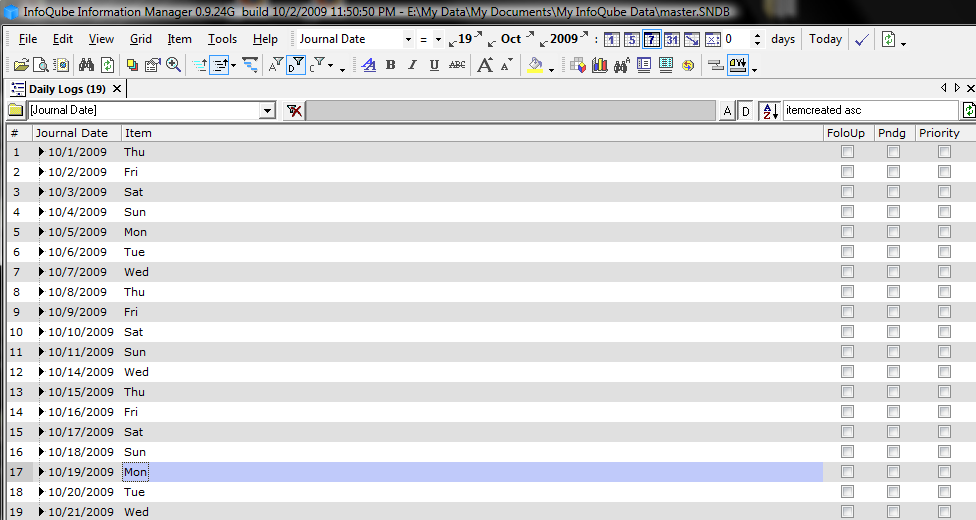Expand the 10/10/2009 row

click(41, 332)
